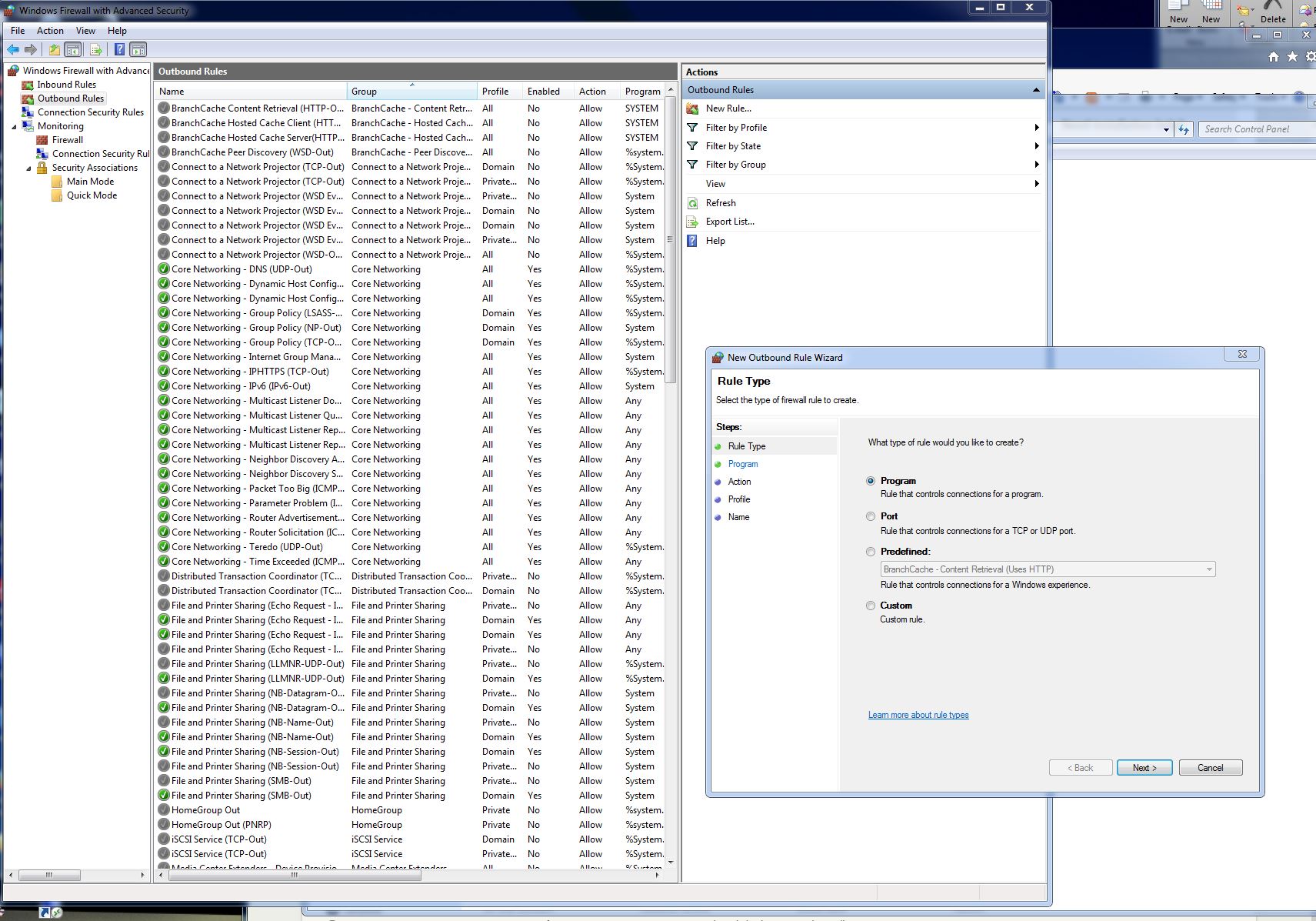Toggle the console tree with Show/Hide icon
Viewport: 1316px width, 921px height.
72,48
